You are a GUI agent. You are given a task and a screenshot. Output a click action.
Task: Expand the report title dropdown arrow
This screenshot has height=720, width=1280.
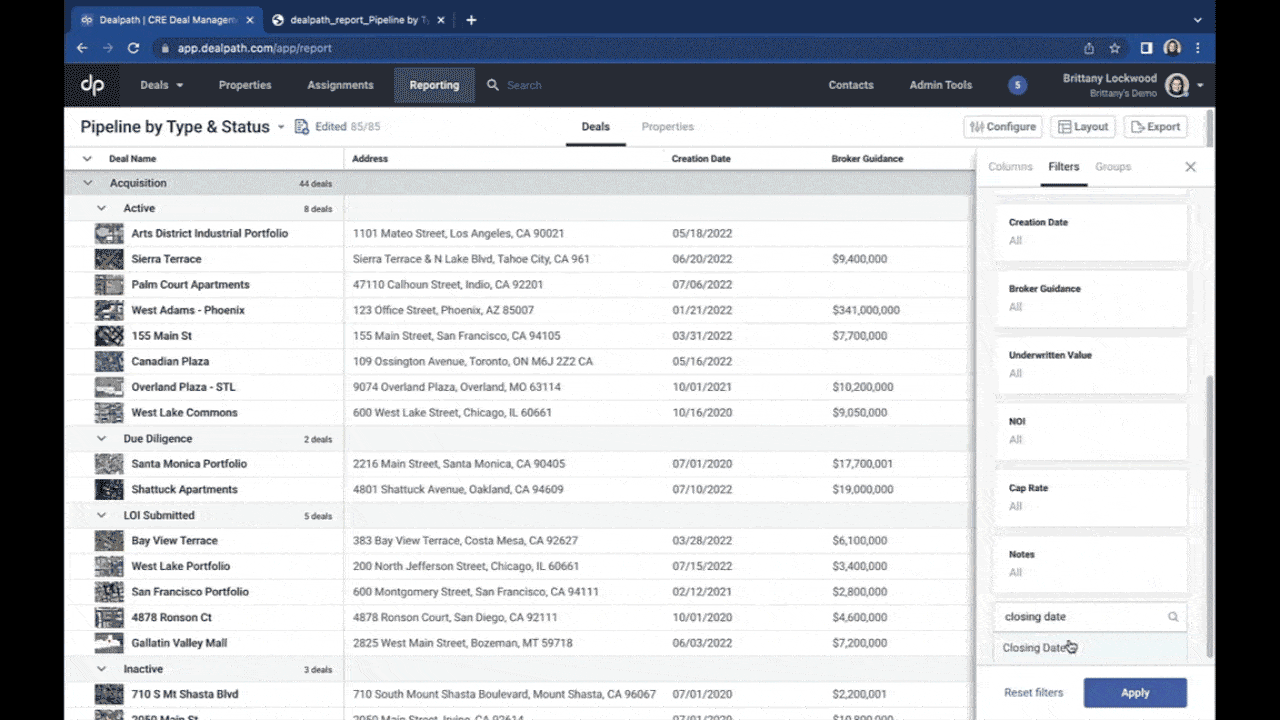point(281,127)
